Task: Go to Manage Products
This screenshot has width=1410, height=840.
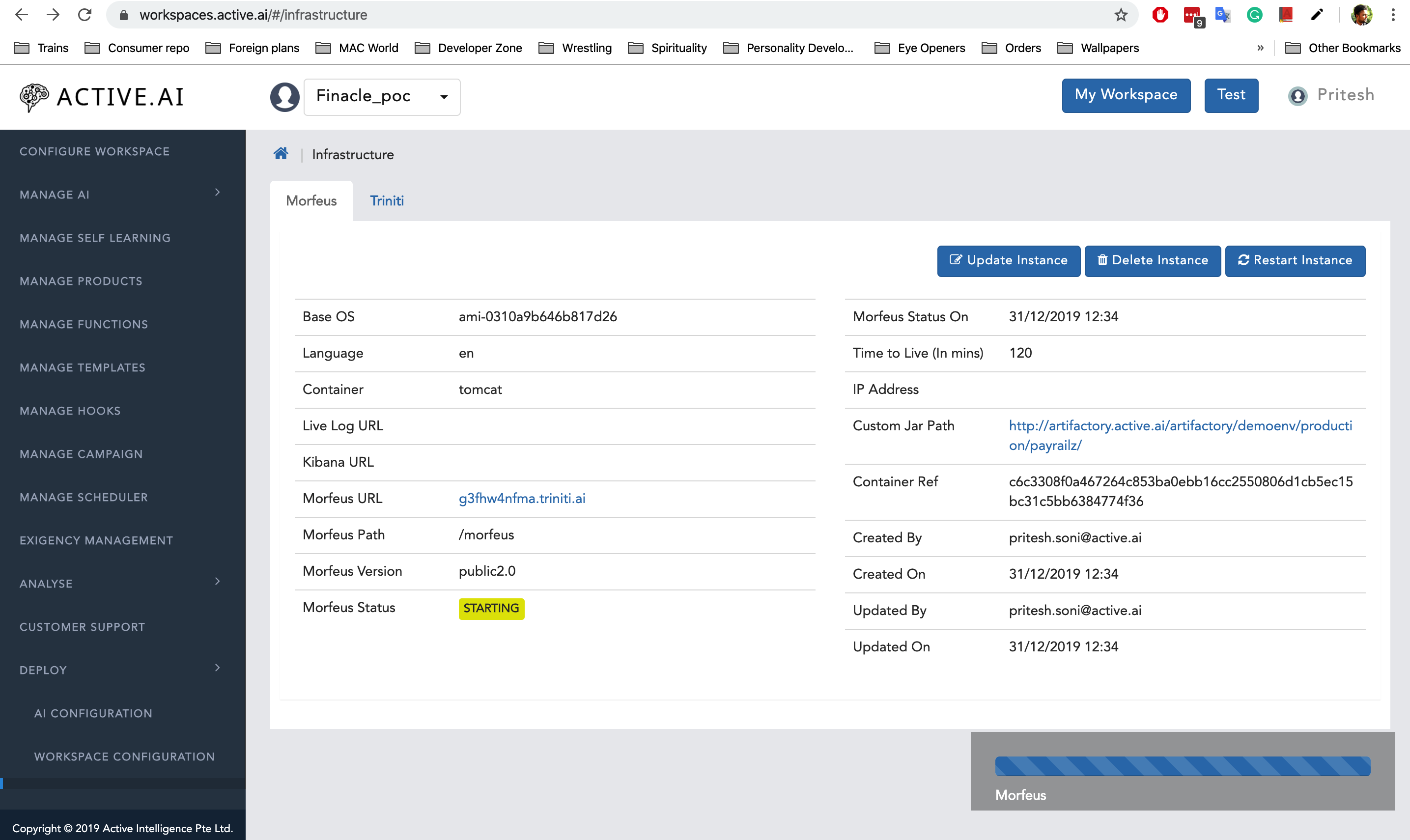Action: tap(81, 281)
